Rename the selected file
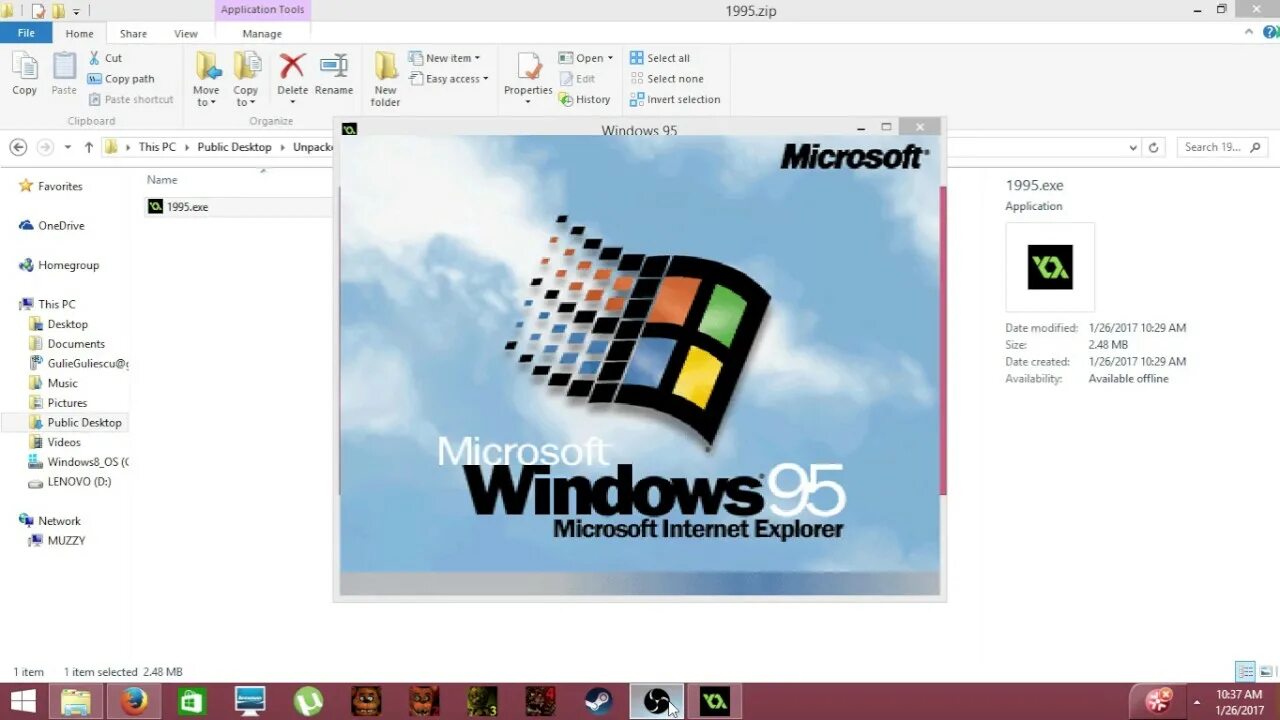The height and width of the screenshot is (720, 1280). coord(334,74)
